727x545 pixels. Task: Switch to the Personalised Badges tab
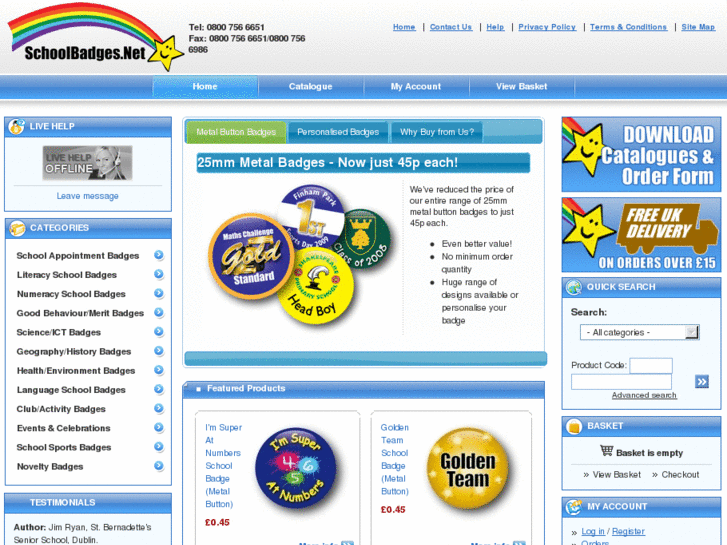tap(338, 132)
